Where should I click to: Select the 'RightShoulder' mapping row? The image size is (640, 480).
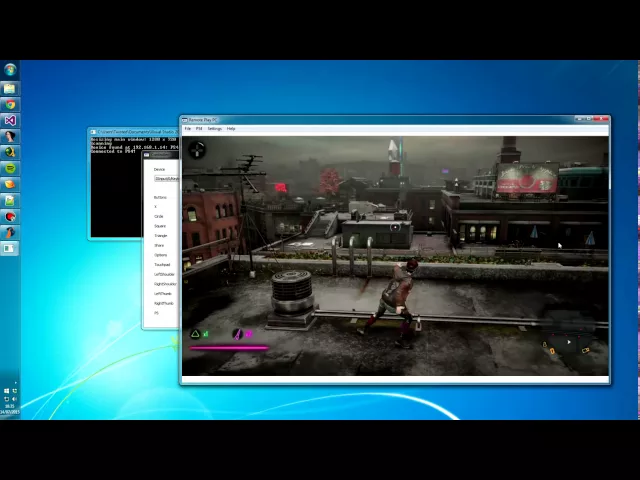[165, 284]
